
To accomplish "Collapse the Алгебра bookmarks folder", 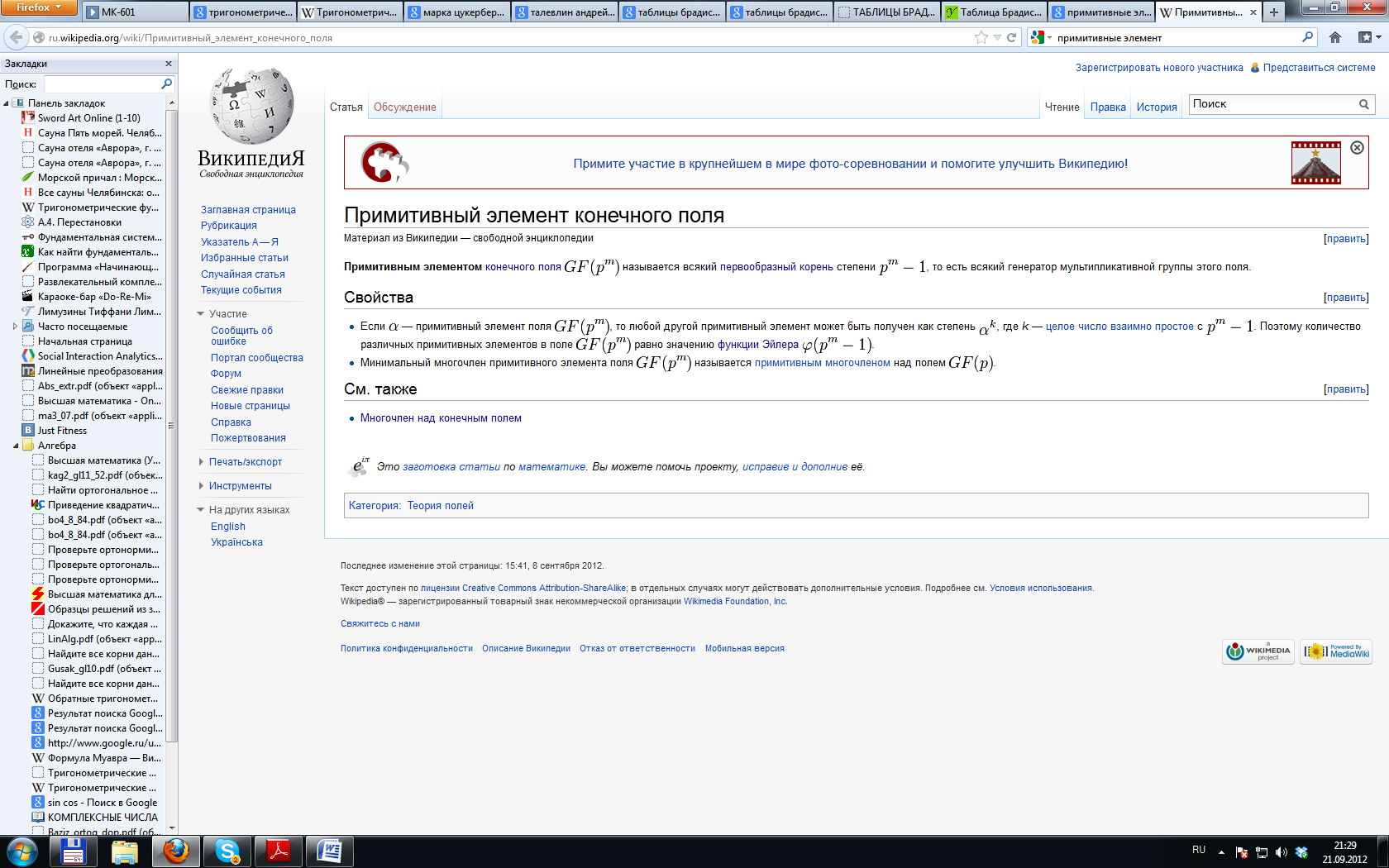I will (x=16, y=446).
